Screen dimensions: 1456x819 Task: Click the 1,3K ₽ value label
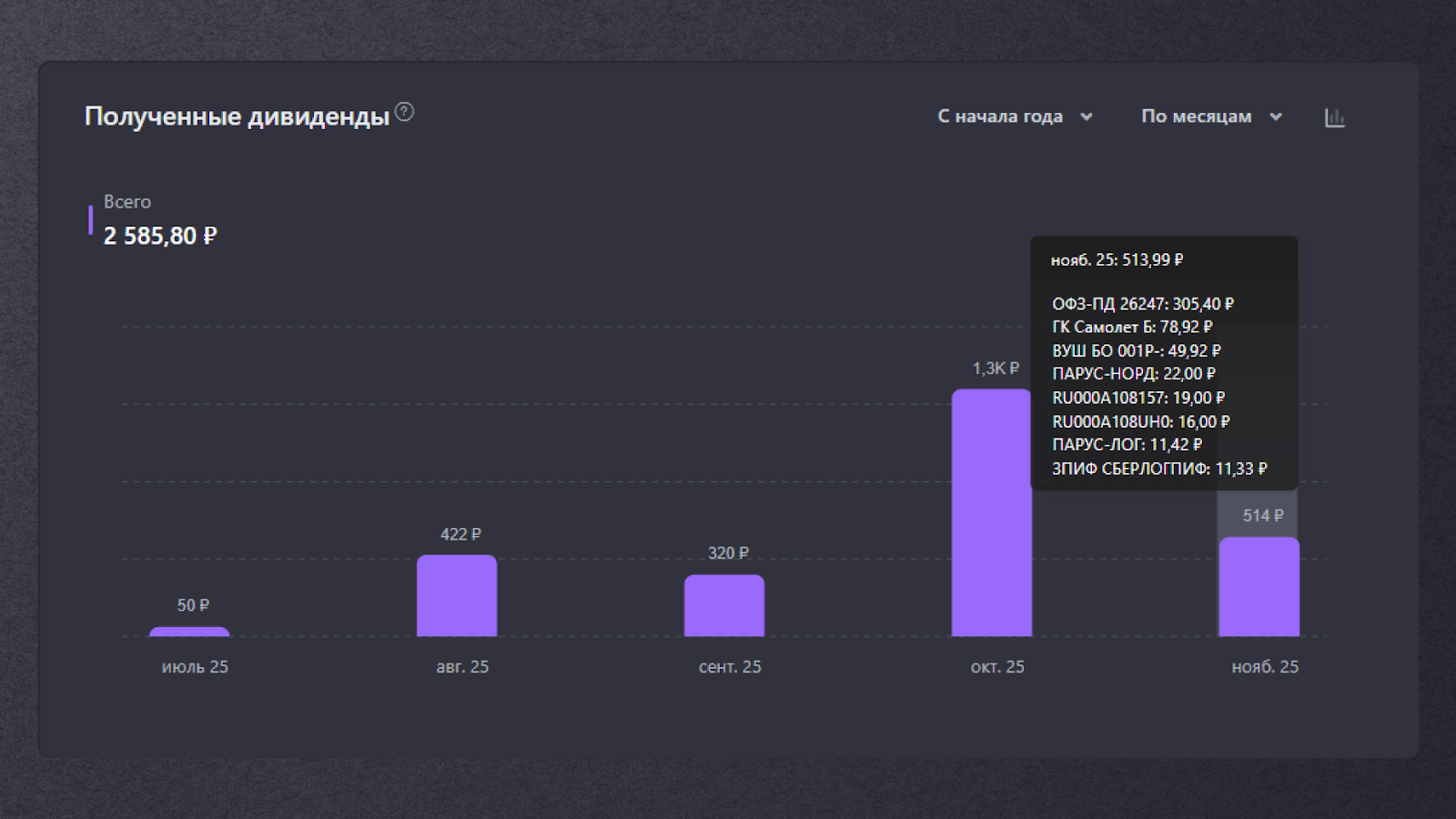(x=996, y=369)
